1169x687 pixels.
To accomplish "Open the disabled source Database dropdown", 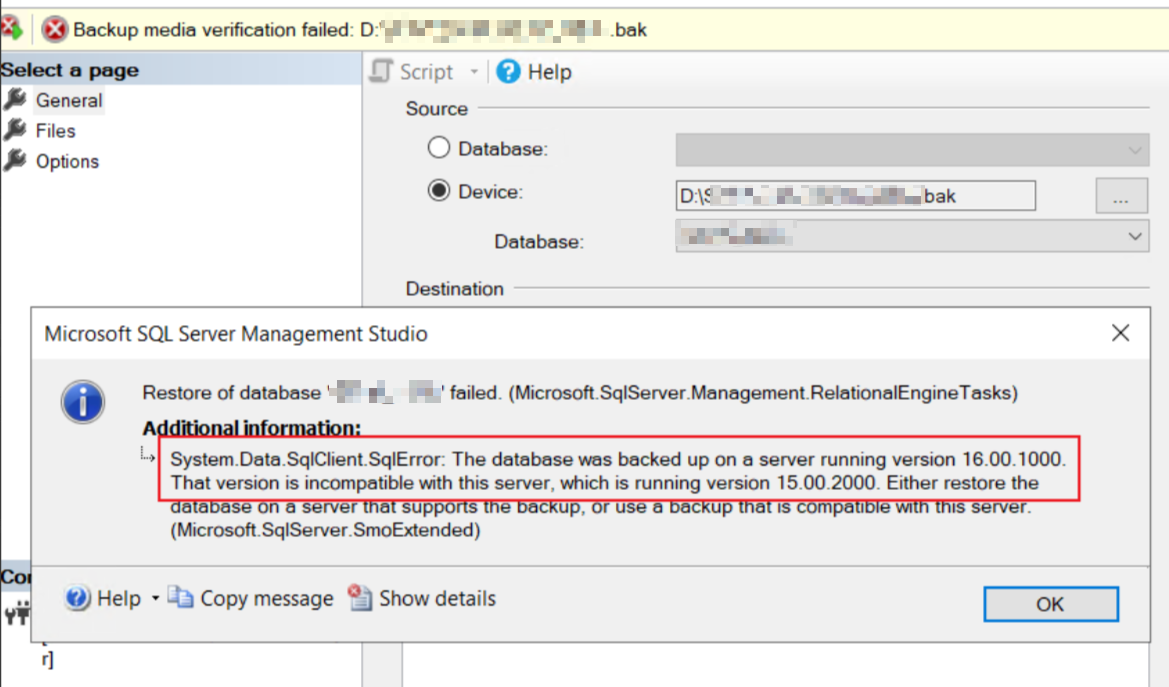I will 912,150.
